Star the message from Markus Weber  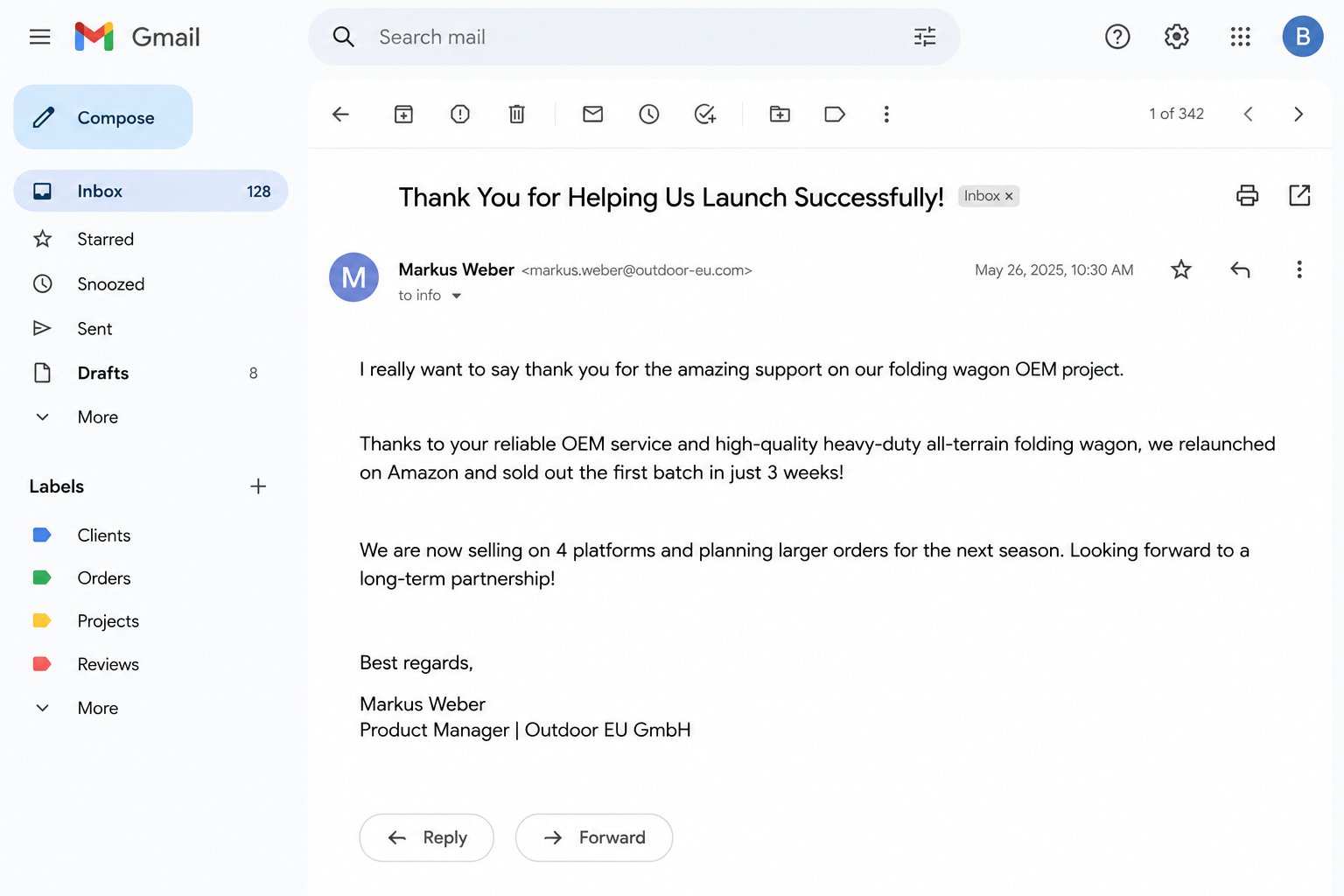coord(1181,269)
